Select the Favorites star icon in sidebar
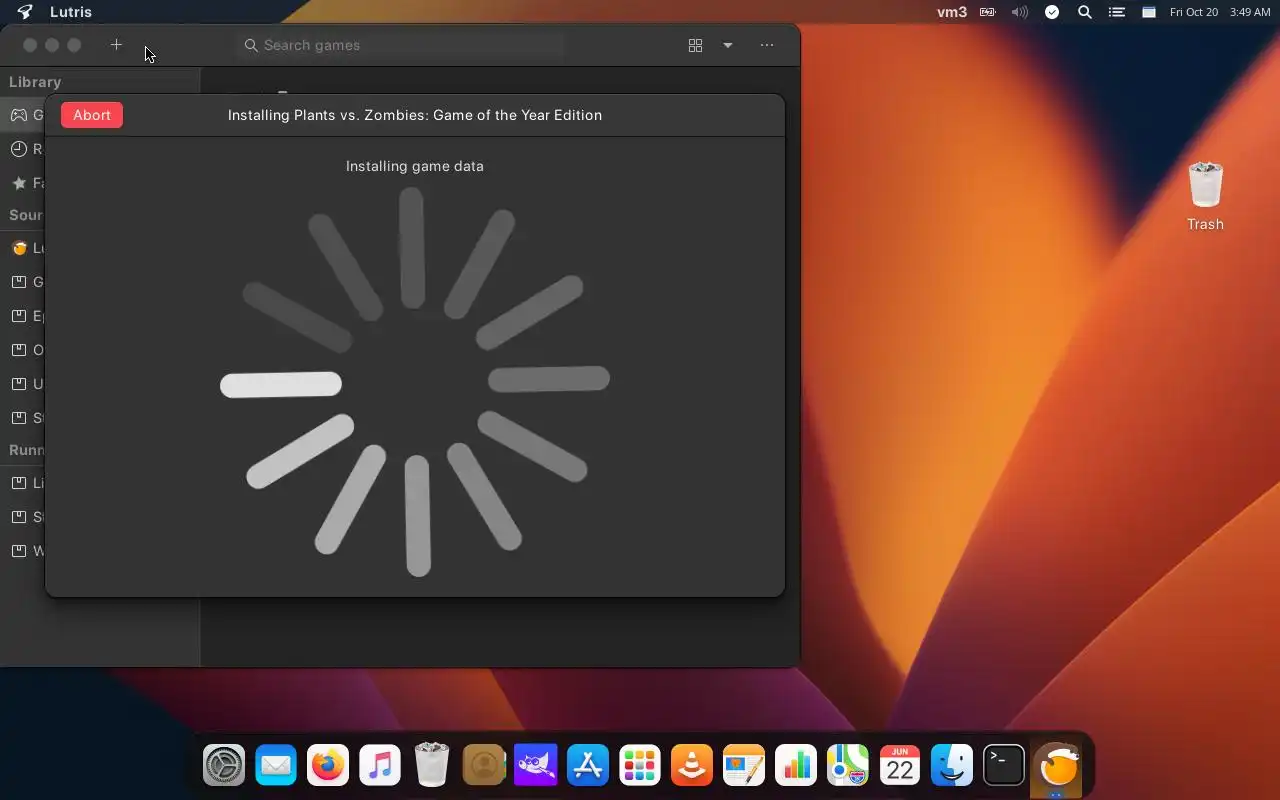 tap(19, 183)
